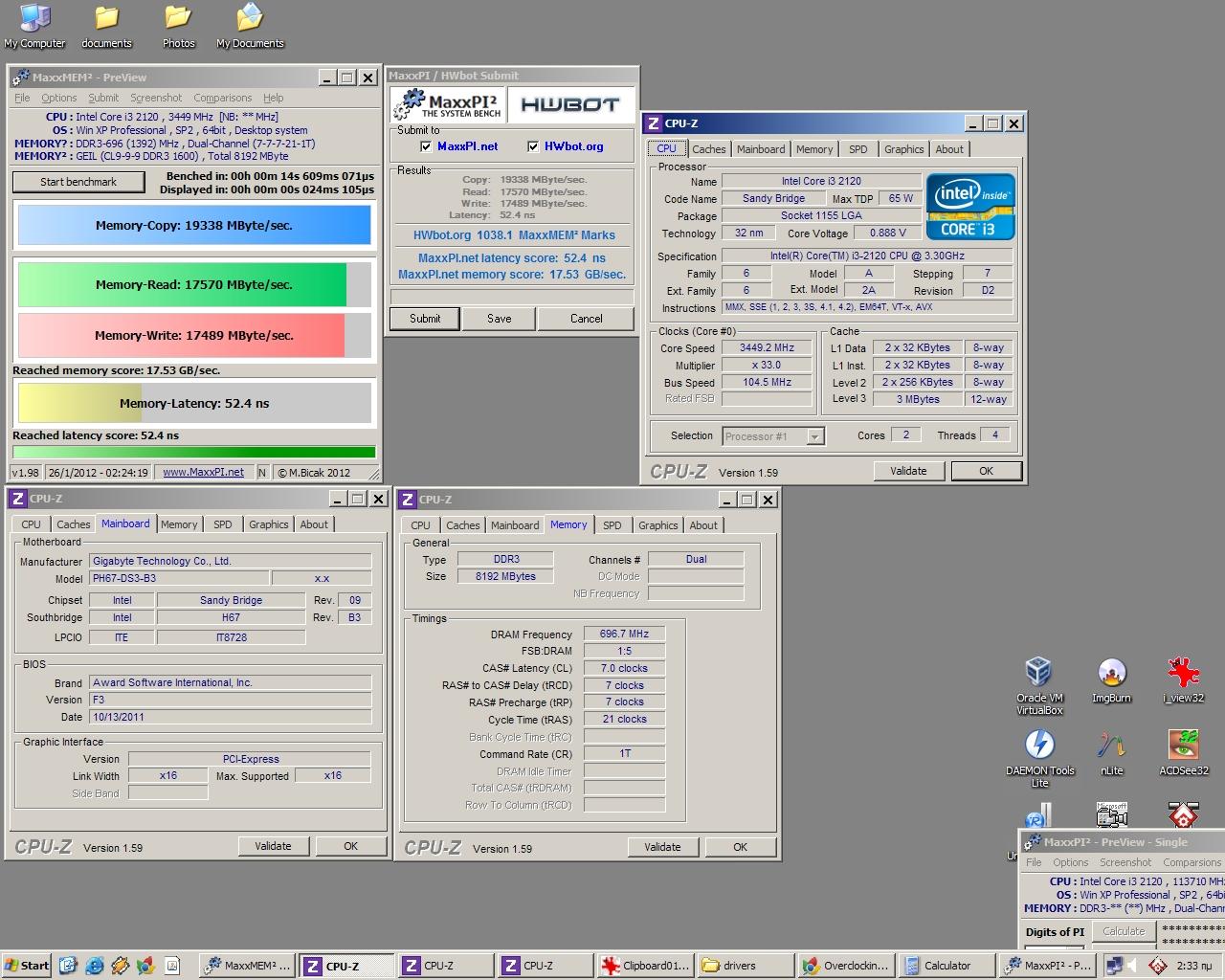Image resolution: width=1225 pixels, height=980 pixels.
Task: Switch to Caches tab in top CPU-Z
Action: 709,149
